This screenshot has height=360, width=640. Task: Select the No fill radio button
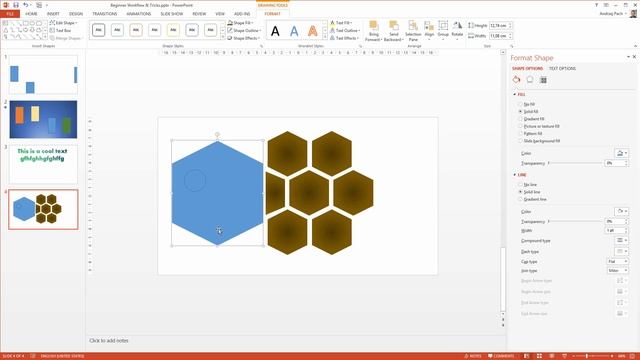click(x=520, y=104)
